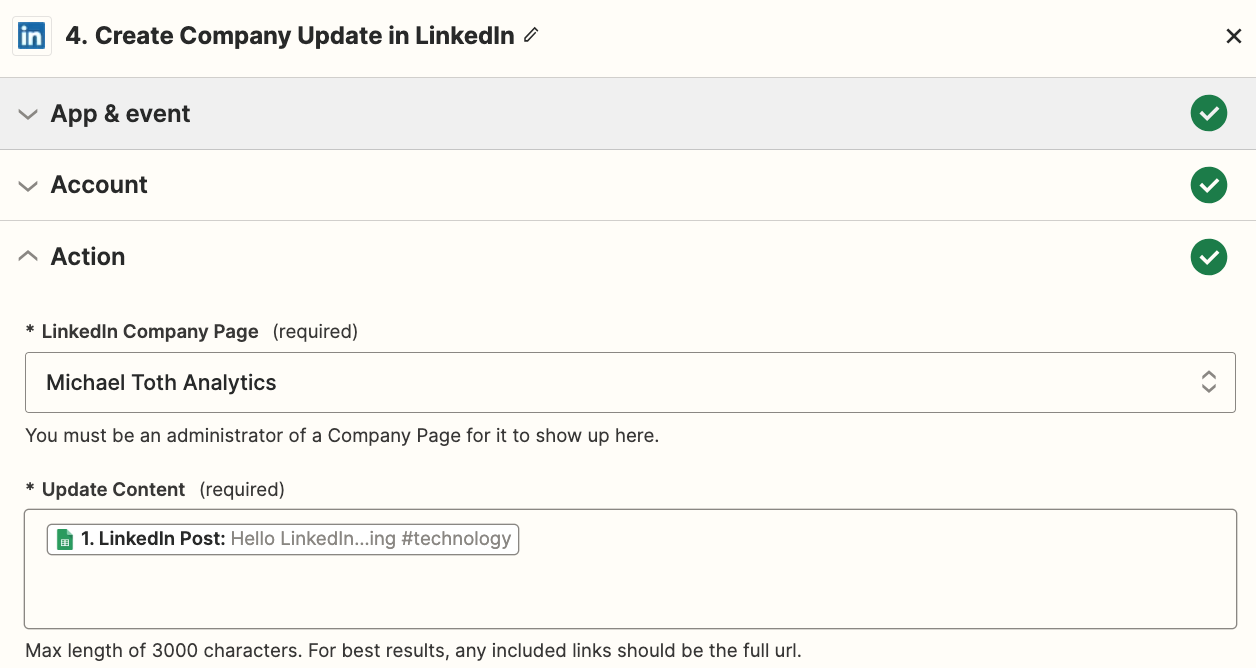Click the Action section title

pyautogui.click(x=88, y=257)
